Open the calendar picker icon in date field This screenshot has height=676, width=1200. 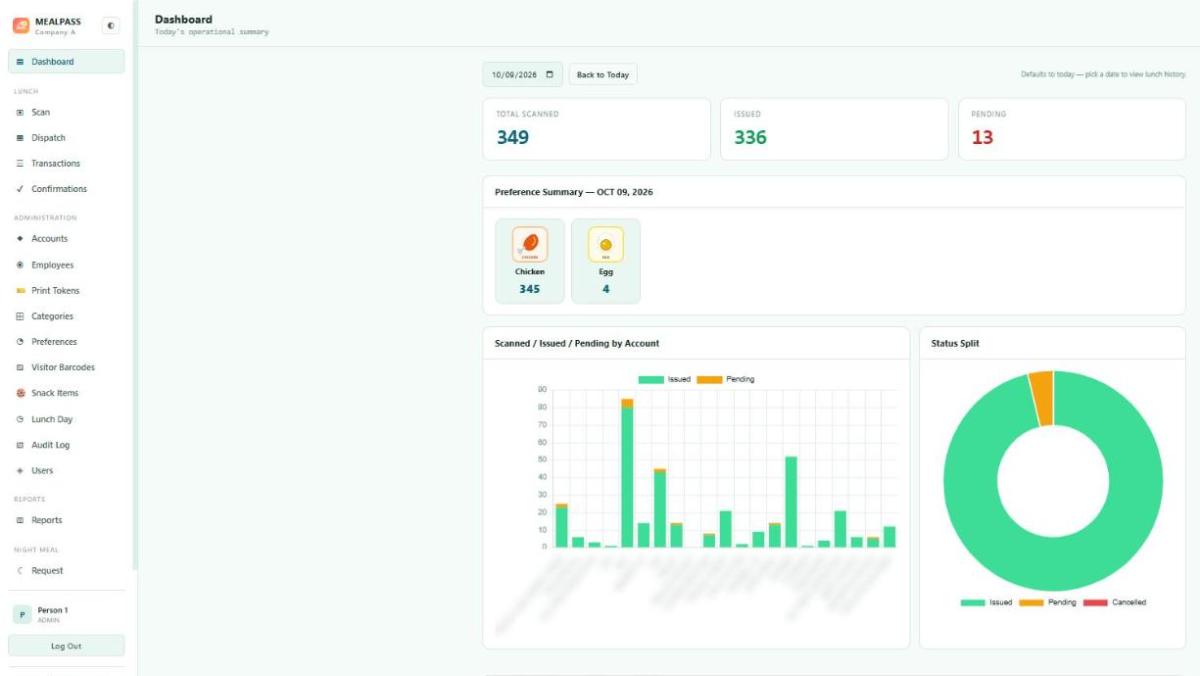549,74
